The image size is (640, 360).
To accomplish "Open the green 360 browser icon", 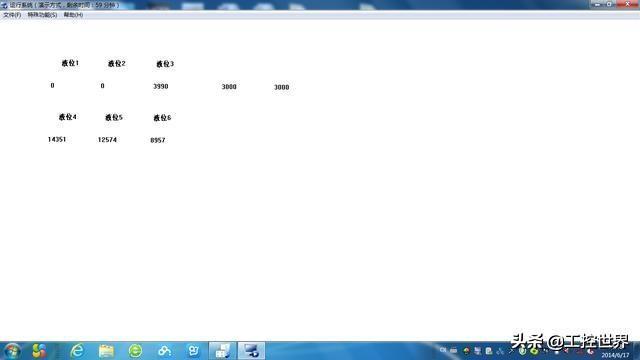I will click(x=136, y=351).
